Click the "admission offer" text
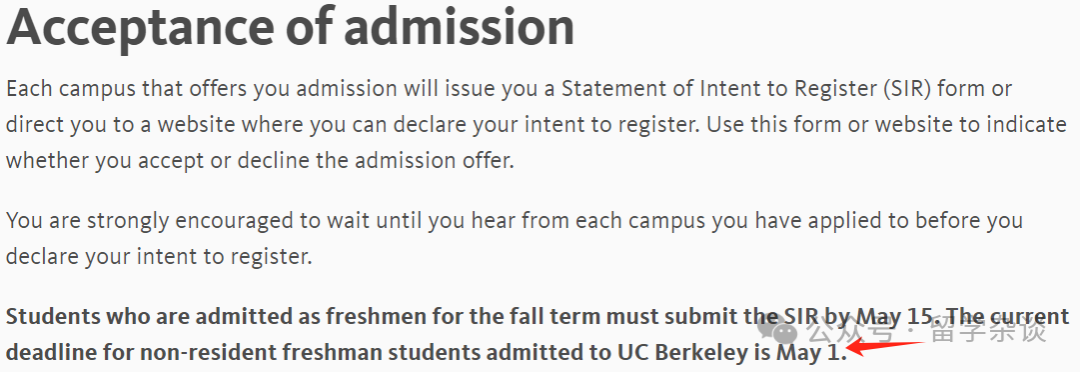 [435, 161]
